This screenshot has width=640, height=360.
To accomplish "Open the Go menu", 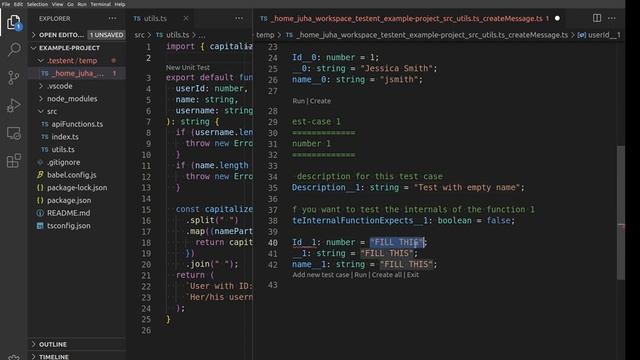I will (70, 4).
